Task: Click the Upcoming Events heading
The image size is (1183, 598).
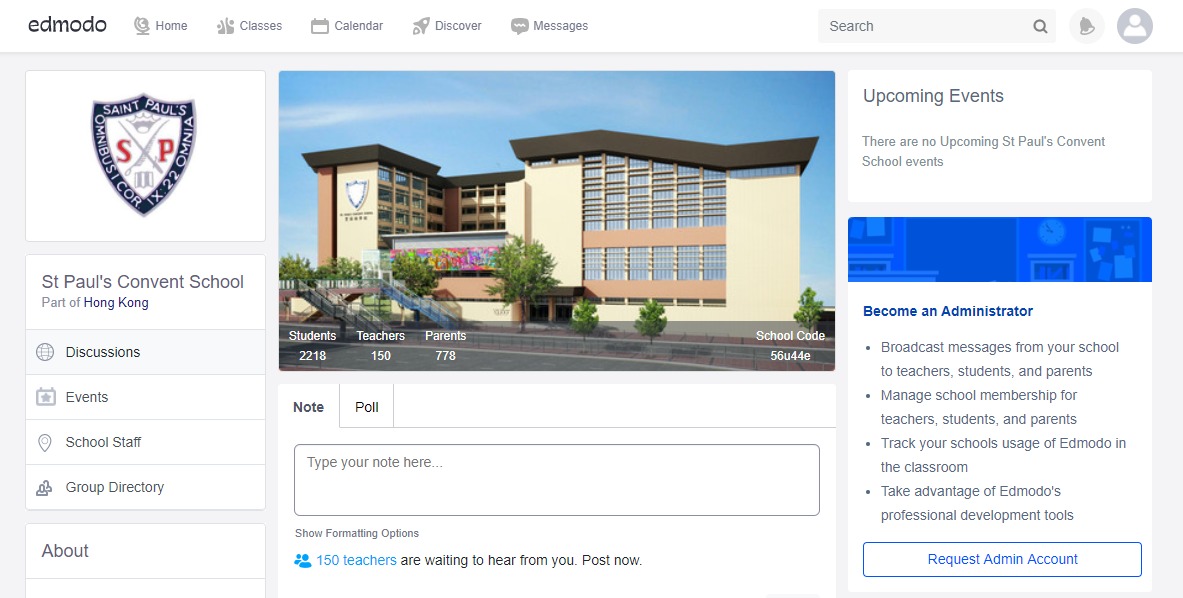Action: click(x=933, y=97)
